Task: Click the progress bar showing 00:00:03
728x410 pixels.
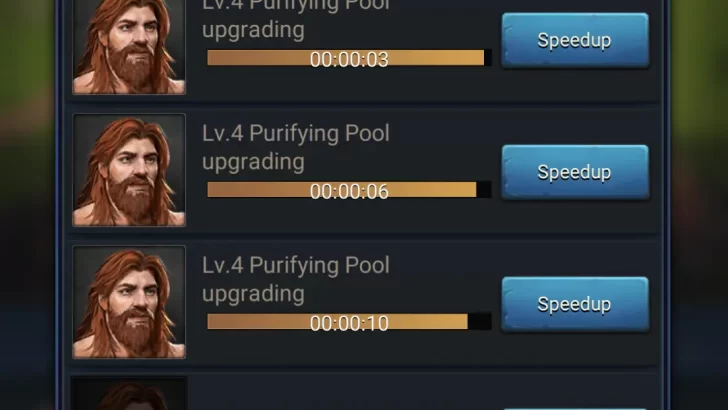Action: (x=349, y=58)
